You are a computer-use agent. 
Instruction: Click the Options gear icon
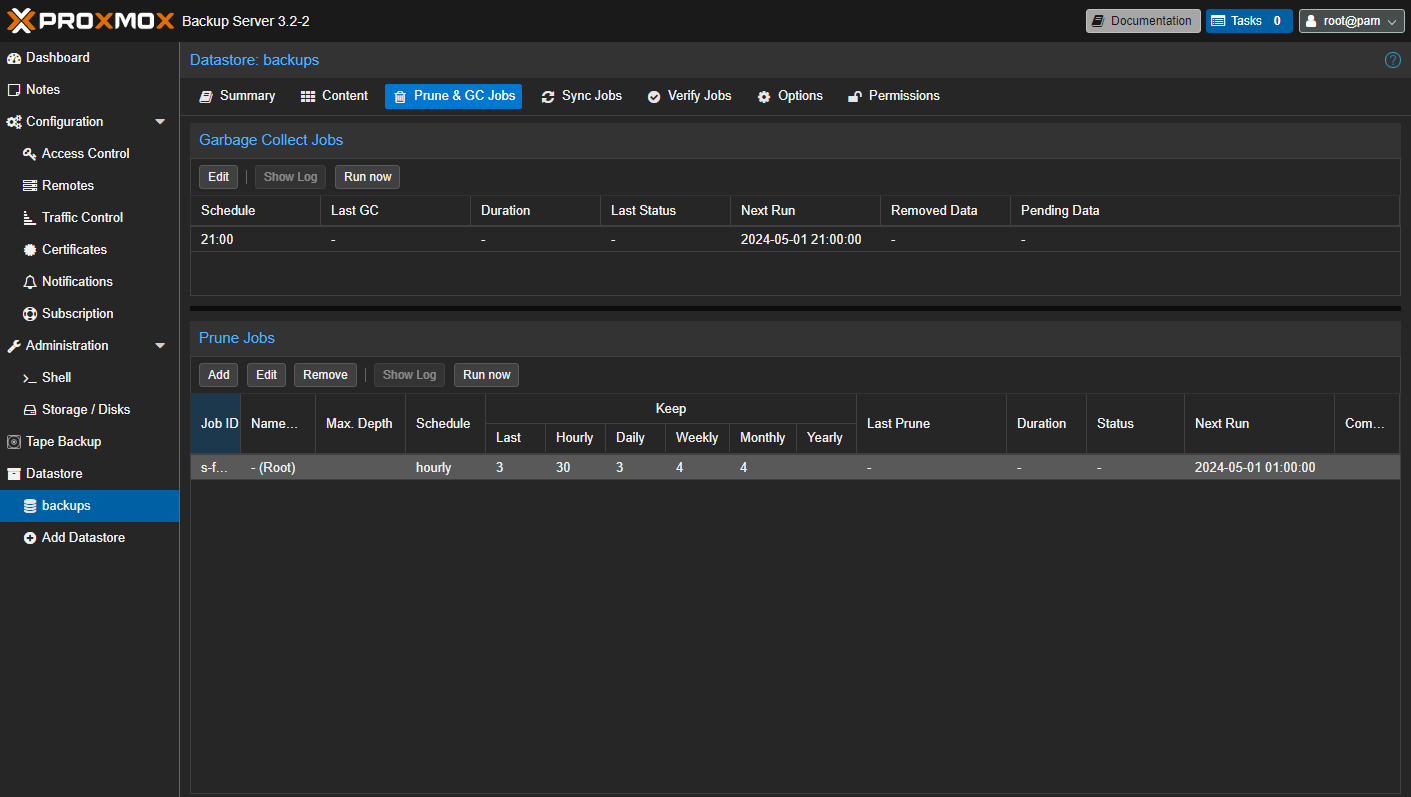pos(764,97)
